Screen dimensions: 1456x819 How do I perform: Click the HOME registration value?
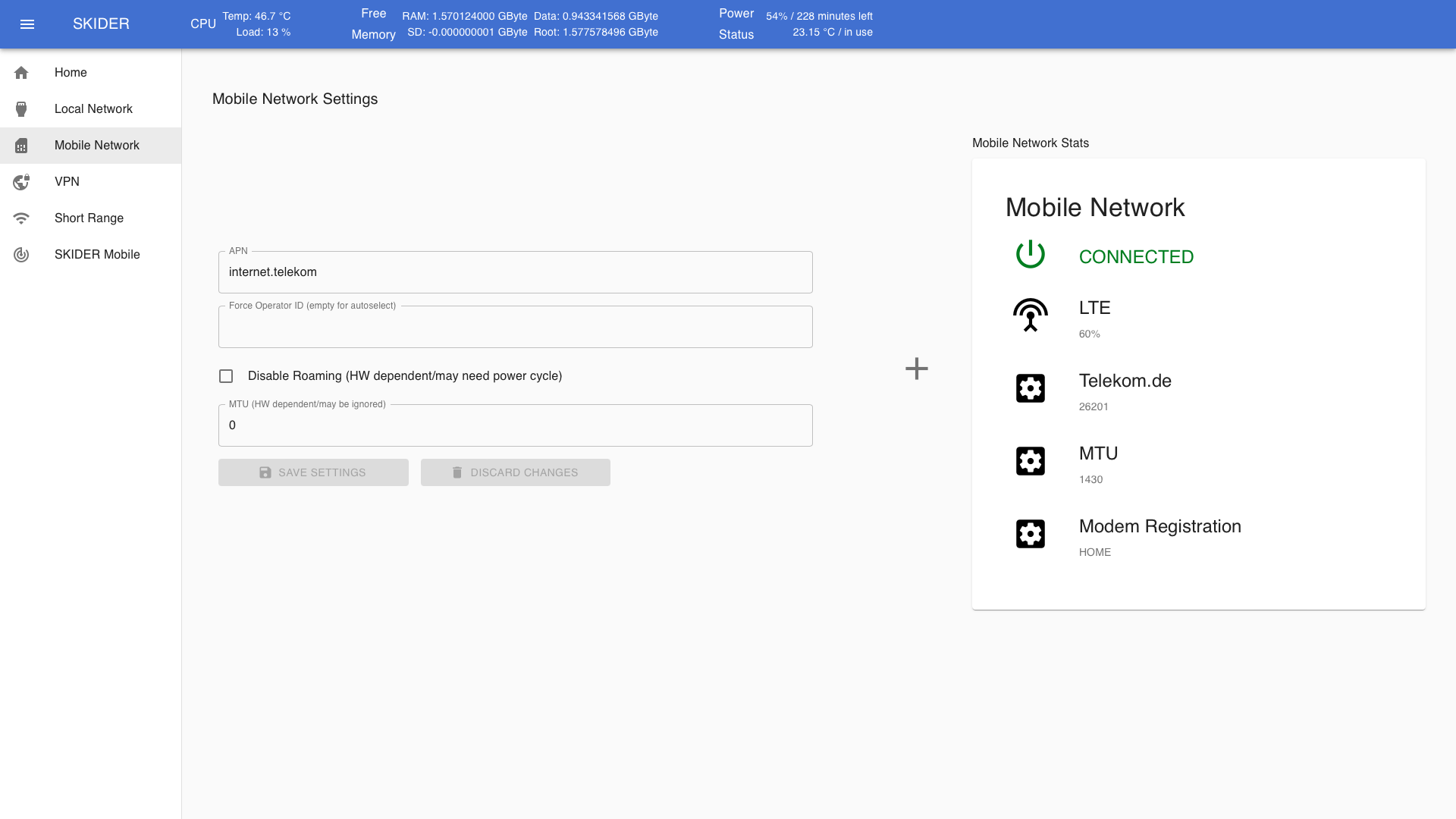(1094, 552)
